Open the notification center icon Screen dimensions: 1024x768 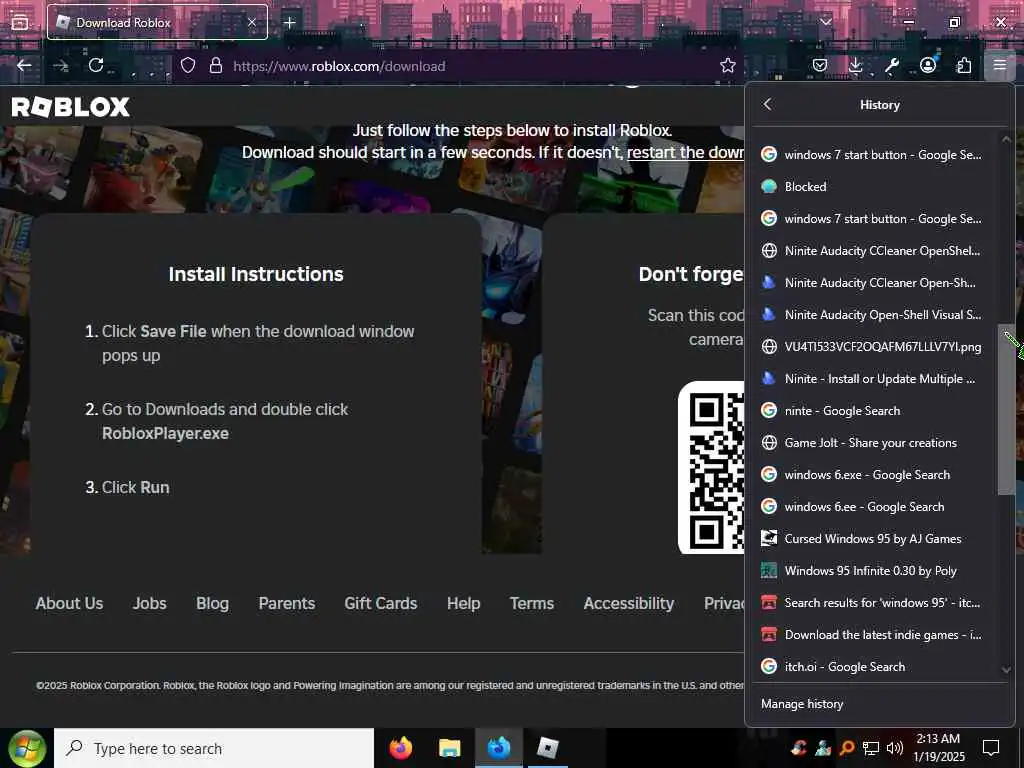(x=991, y=748)
